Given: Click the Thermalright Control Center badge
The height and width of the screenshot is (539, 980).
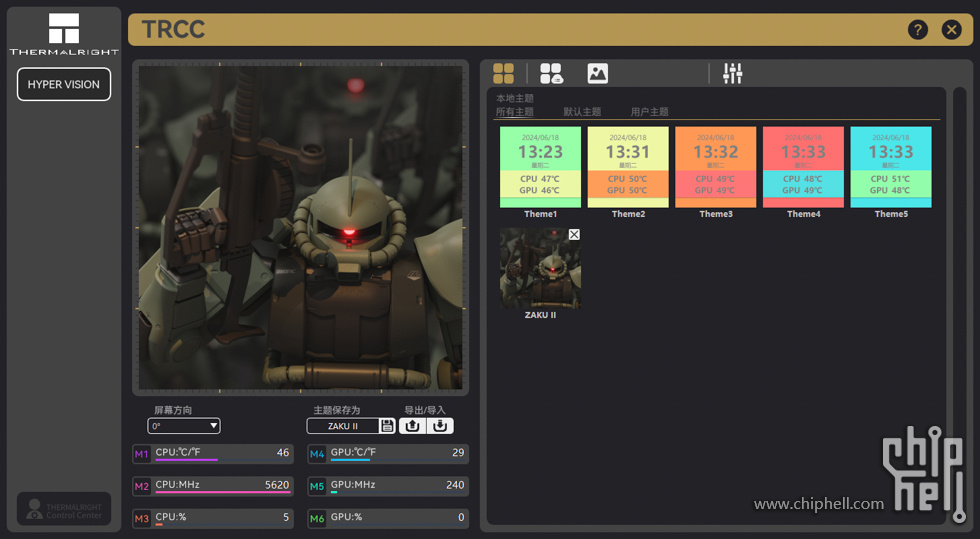Looking at the screenshot, I should (x=64, y=510).
